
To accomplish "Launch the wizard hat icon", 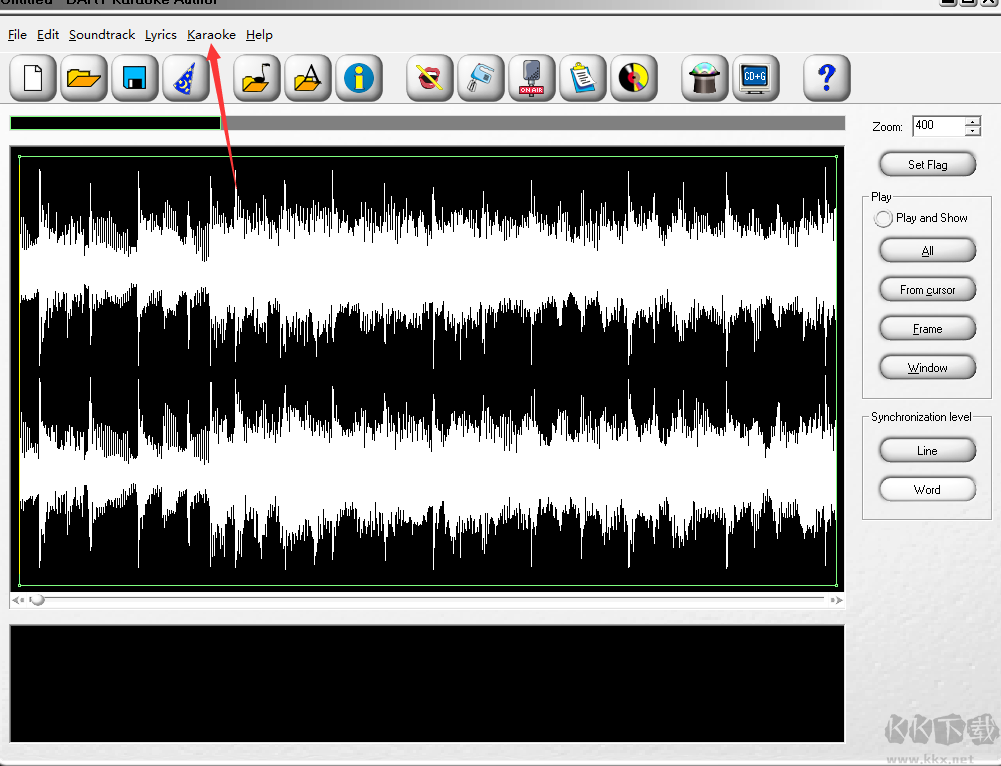I will point(185,78).
